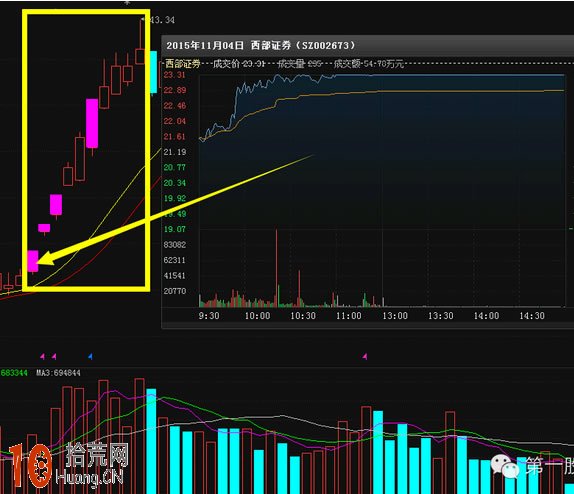Click the 西部证券 label in the info row
The width and height of the screenshot is (574, 494).
point(182,64)
